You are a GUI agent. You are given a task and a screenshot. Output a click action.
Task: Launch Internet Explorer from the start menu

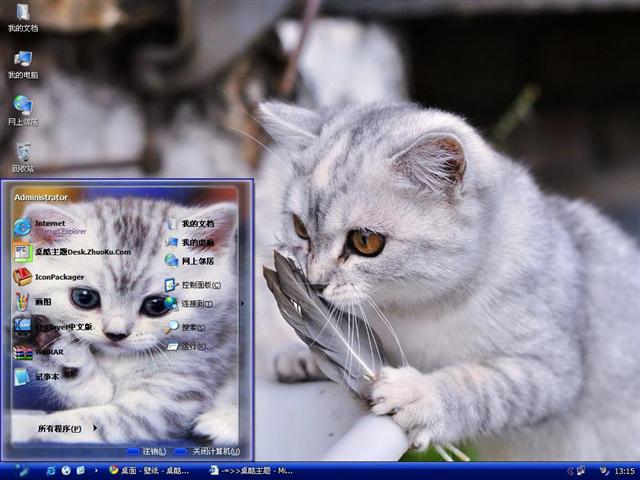coord(50,227)
